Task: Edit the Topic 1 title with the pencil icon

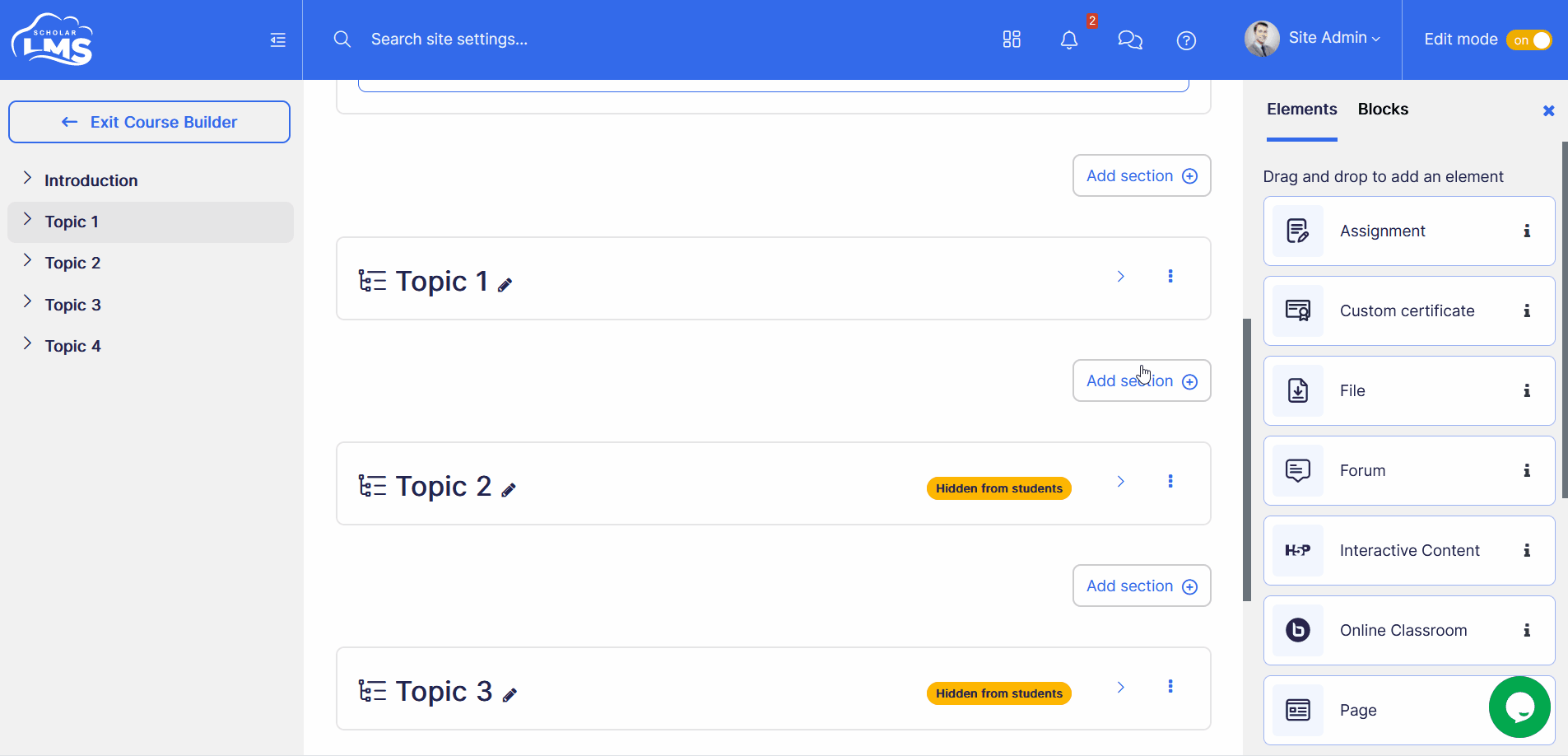Action: [505, 285]
